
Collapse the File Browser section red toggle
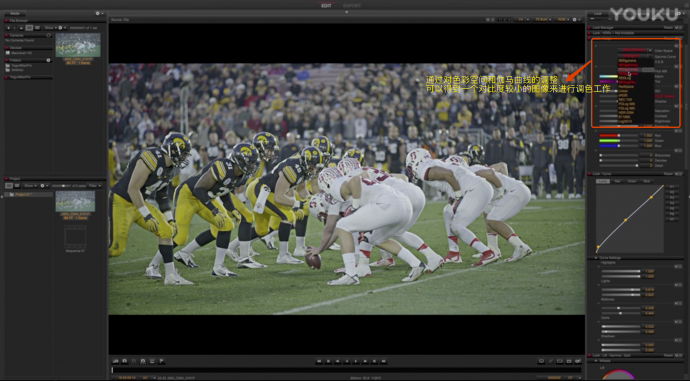click(x=6, y=21)
